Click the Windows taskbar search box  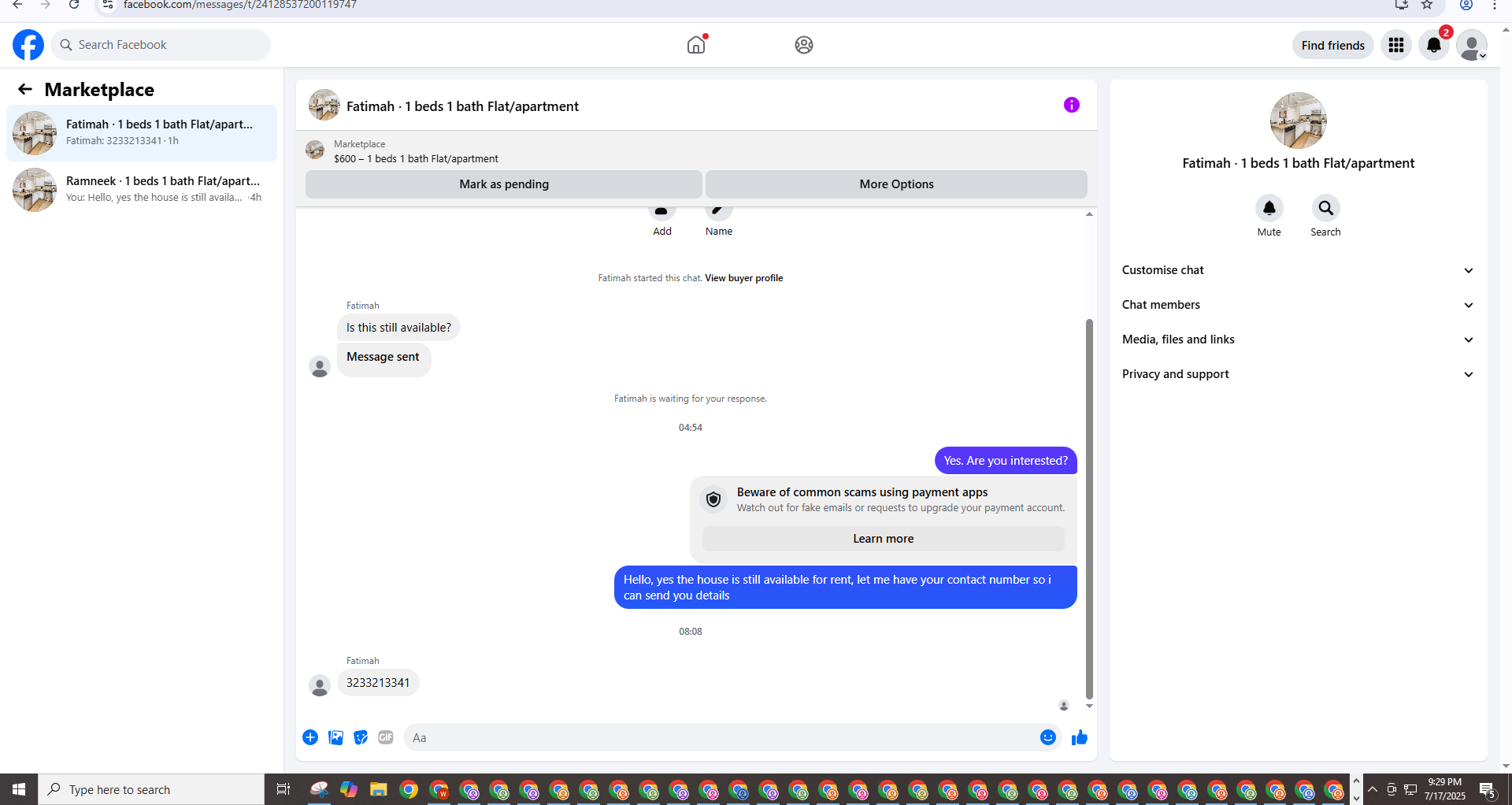(x=151, y=789)
